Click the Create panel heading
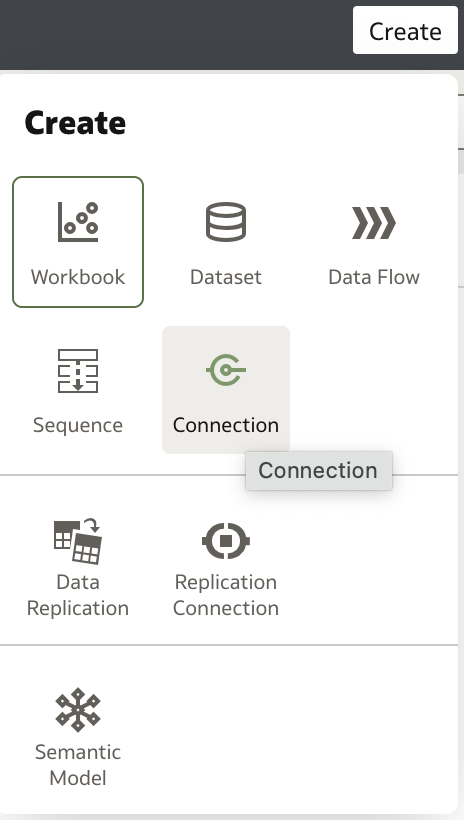Screen dimensions: 464x820 point(75,123)
